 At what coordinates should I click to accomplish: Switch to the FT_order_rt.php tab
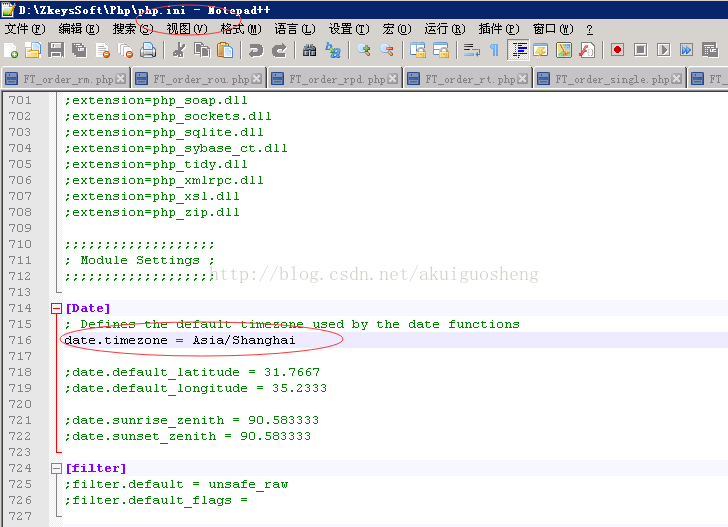[x=468, y=79]
